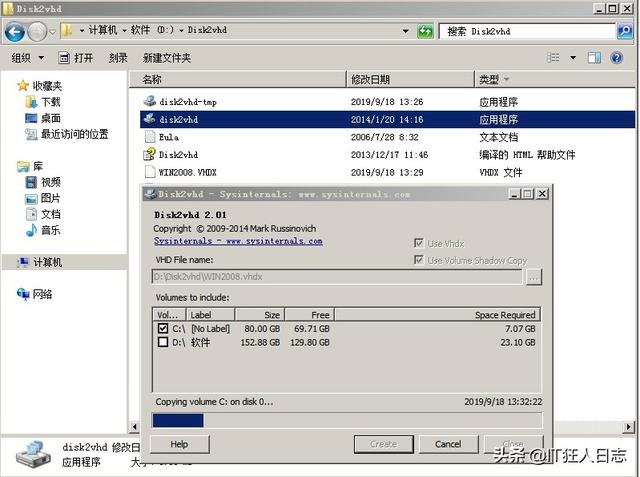
Task: Click the Space Required column header
Action: 438,315
